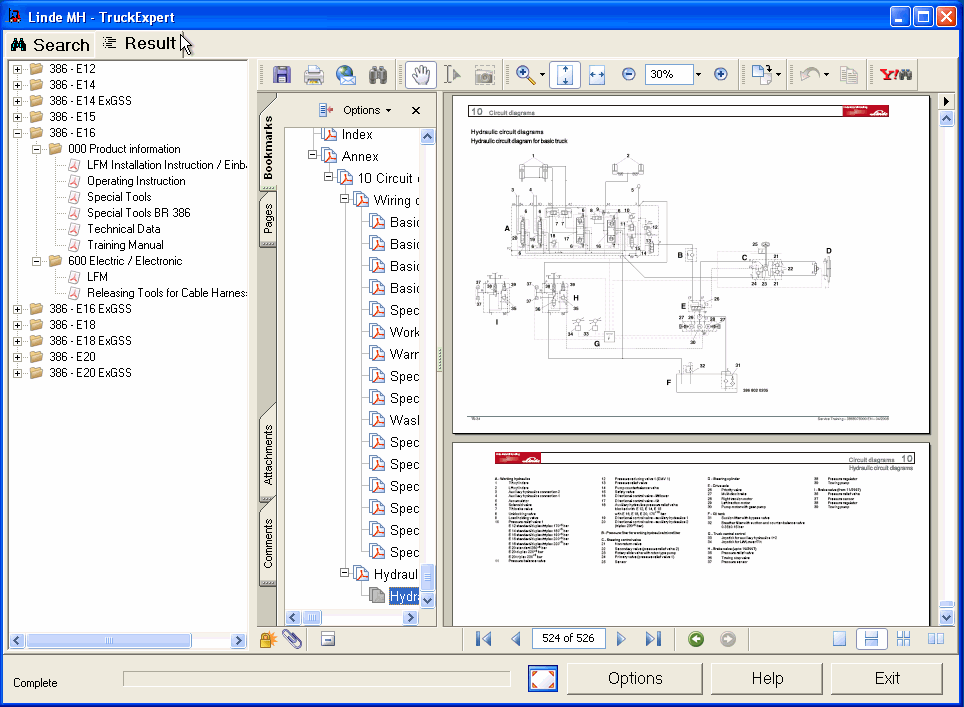Close the bookmarks panel with X

[416, 110]
